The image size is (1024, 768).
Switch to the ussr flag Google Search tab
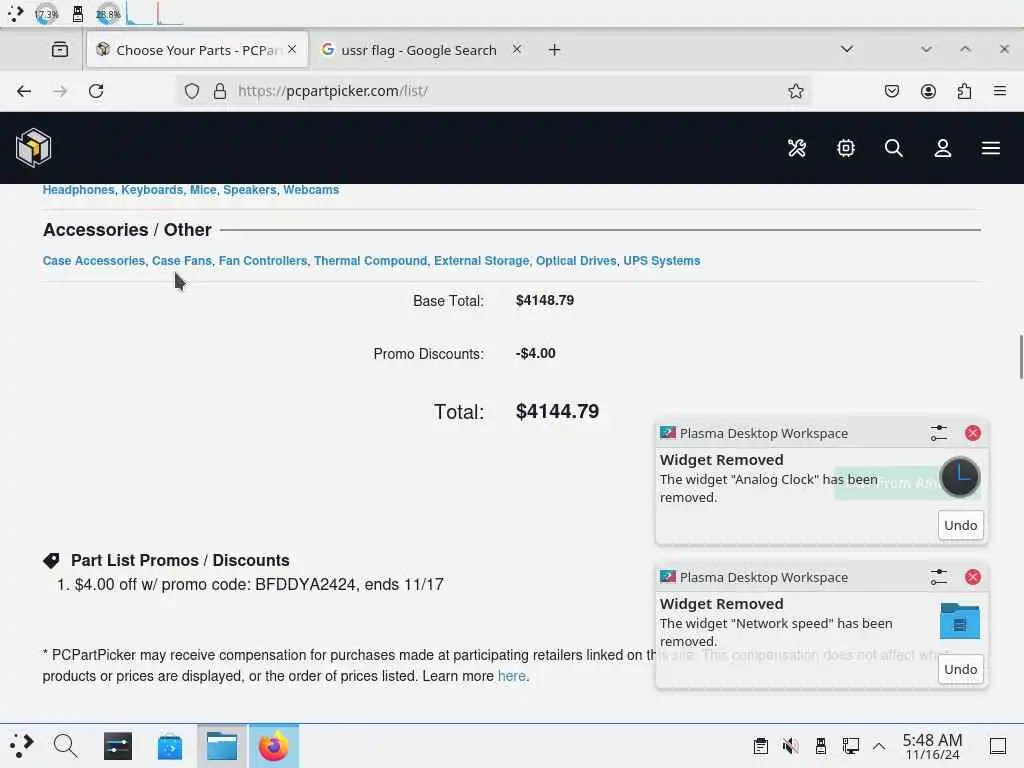click(x=419, y=50)
